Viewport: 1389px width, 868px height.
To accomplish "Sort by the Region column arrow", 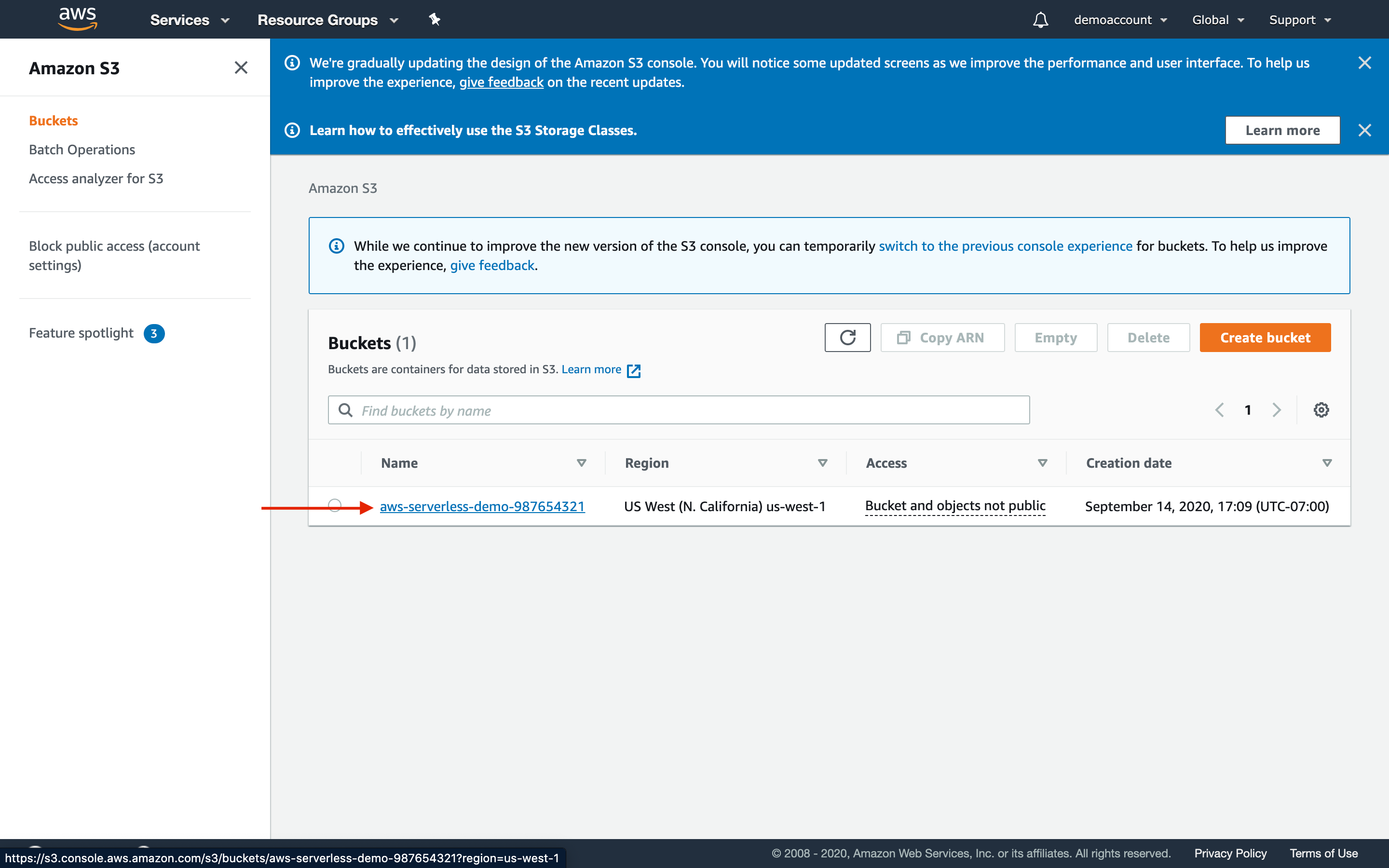I will tap(822, 463).
